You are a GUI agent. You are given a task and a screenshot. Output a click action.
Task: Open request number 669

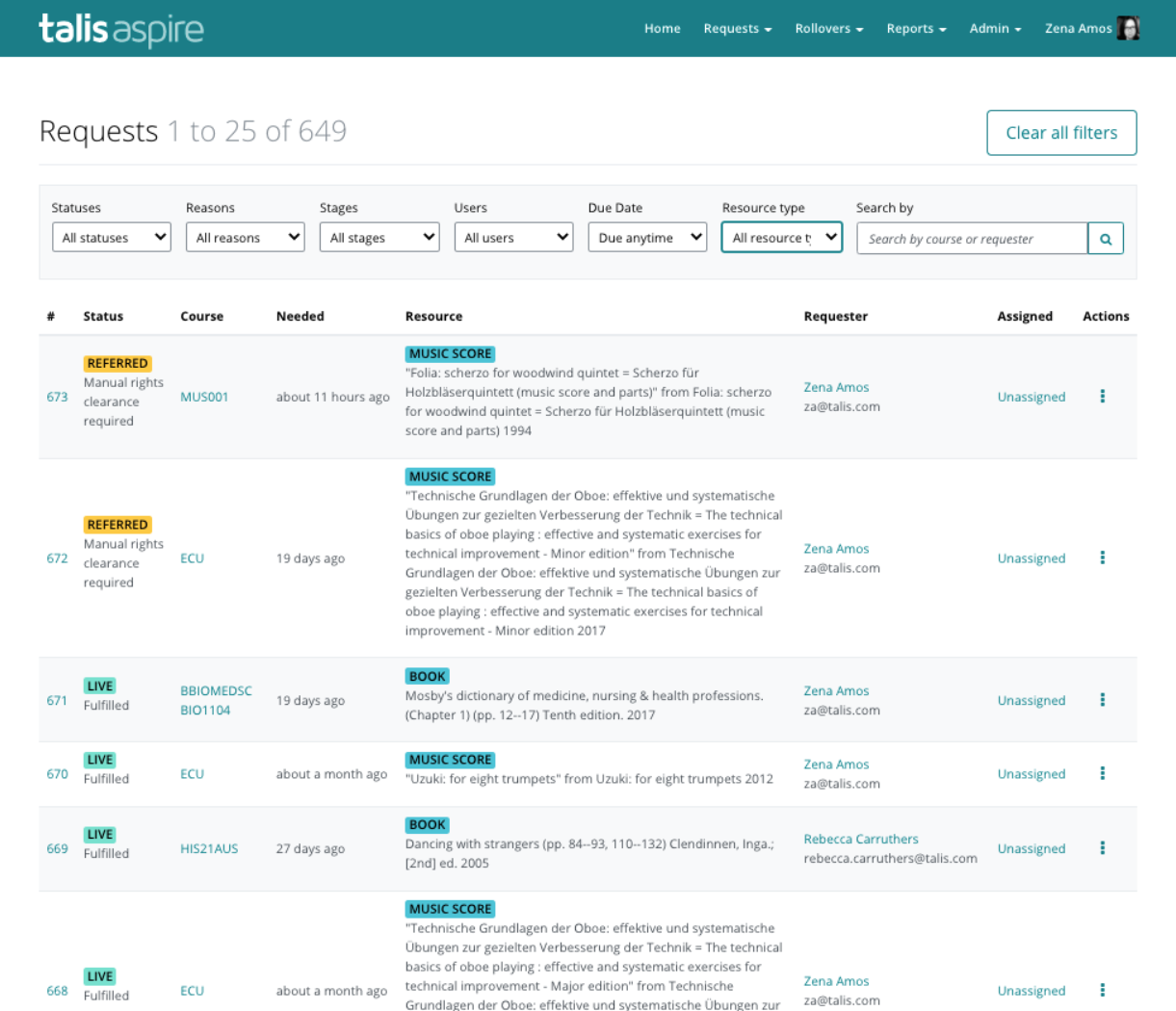pos(58,848)
